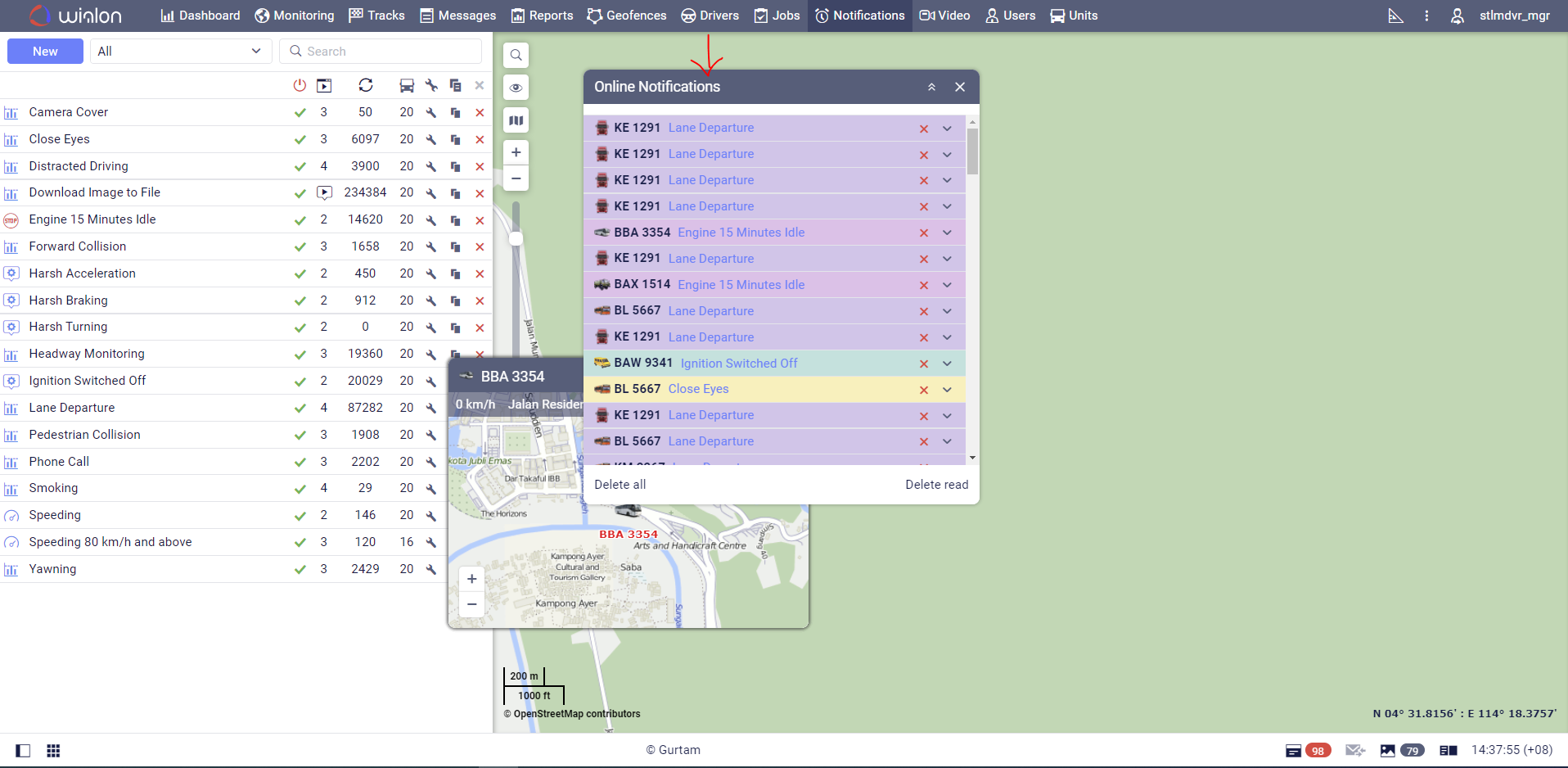1568x768 pixels.
Task: Toggle enabled checkmark for Harsh Braking
Action: 300,301
